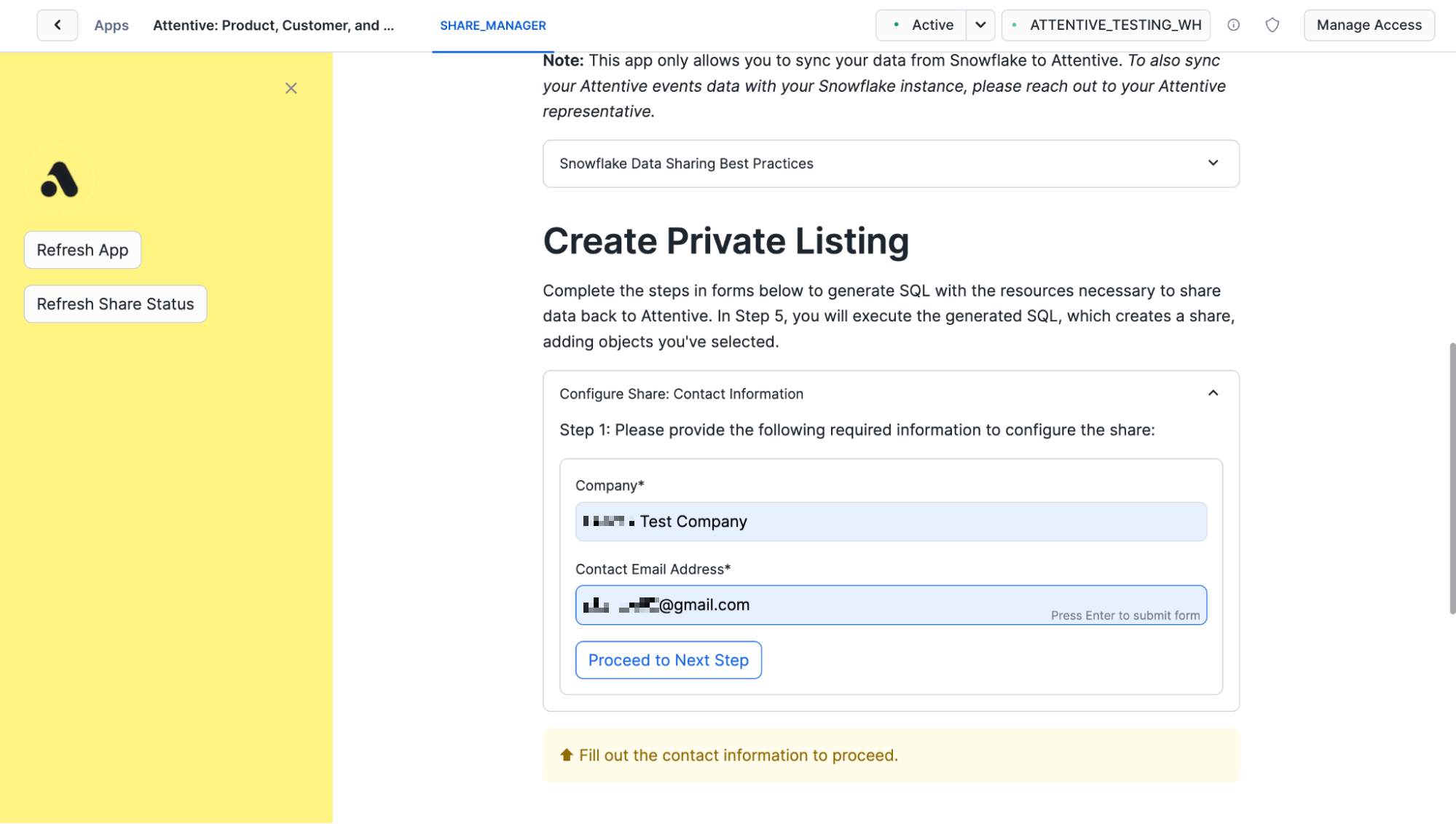
Task: Focus the Contact Email Address field
Action: (x=891, y=605)
